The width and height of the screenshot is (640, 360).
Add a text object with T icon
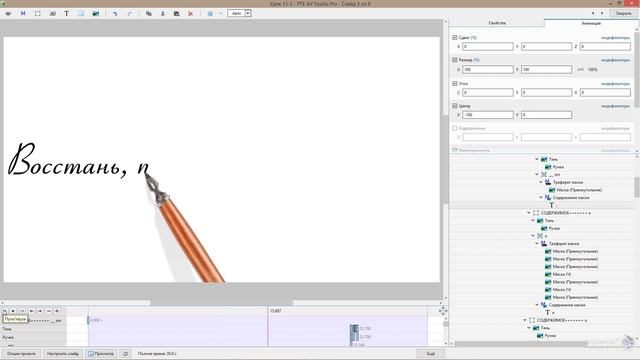pyautogui.click(x=67, y=13)
